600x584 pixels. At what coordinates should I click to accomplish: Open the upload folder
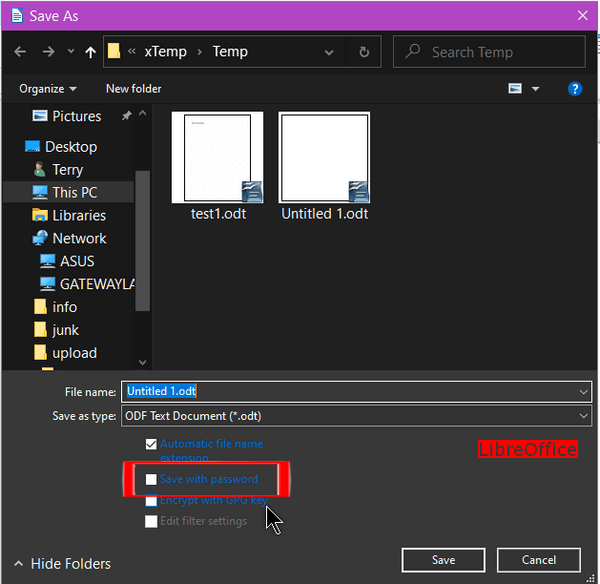point(74,353)
